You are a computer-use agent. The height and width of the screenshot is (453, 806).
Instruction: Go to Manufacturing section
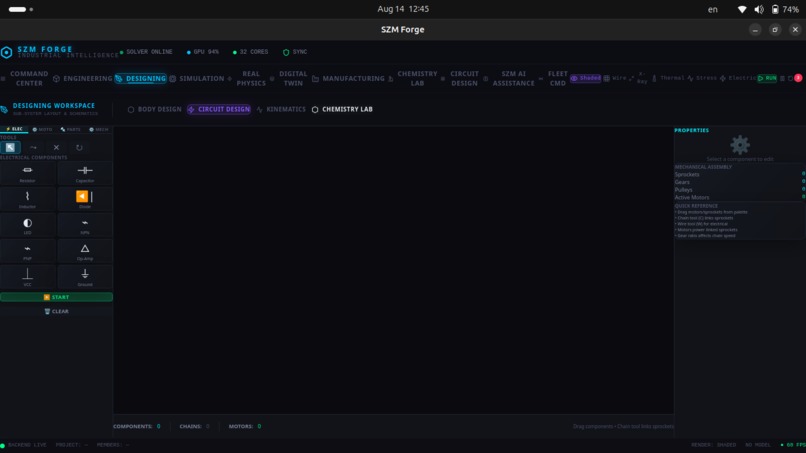[x=349, y=79]
